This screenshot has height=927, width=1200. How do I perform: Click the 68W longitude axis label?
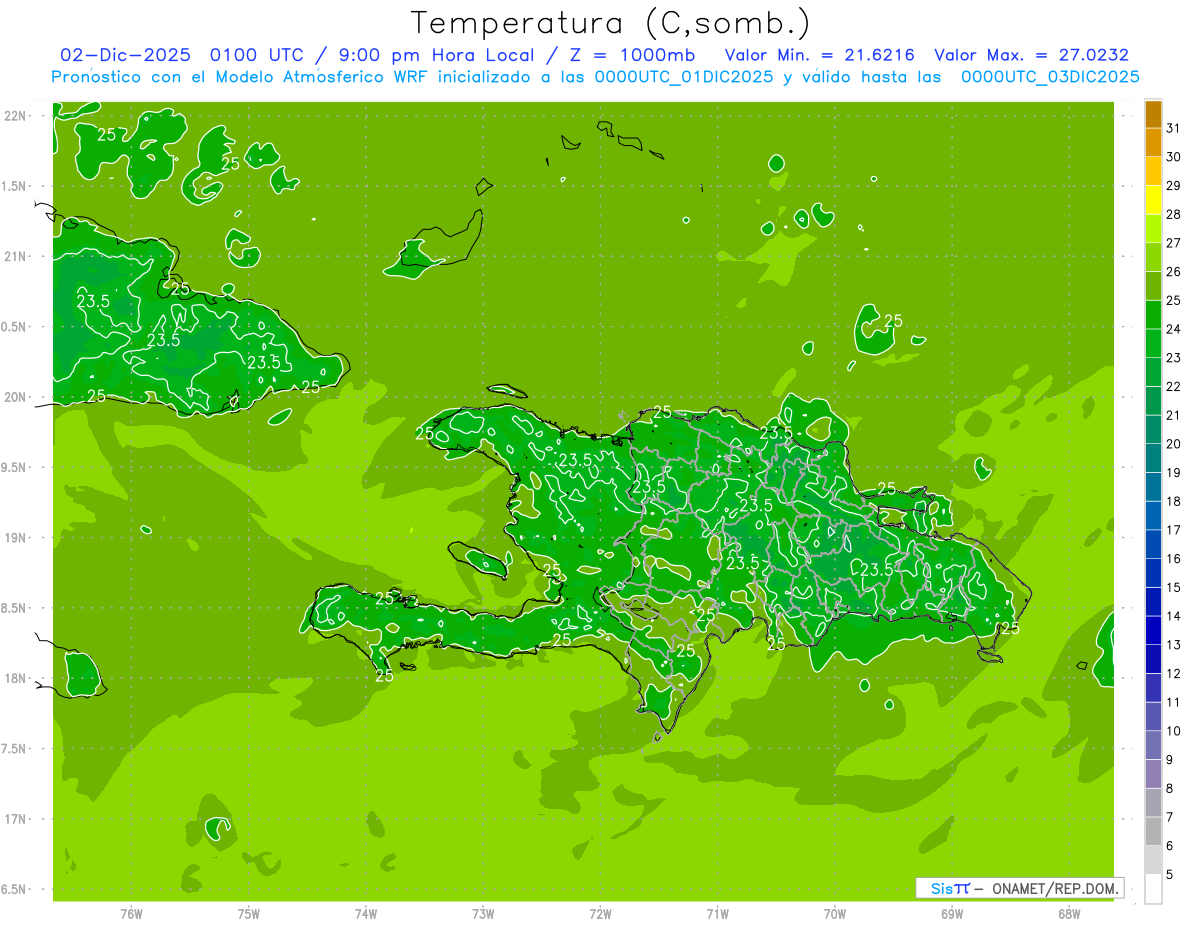point(1069,914)
